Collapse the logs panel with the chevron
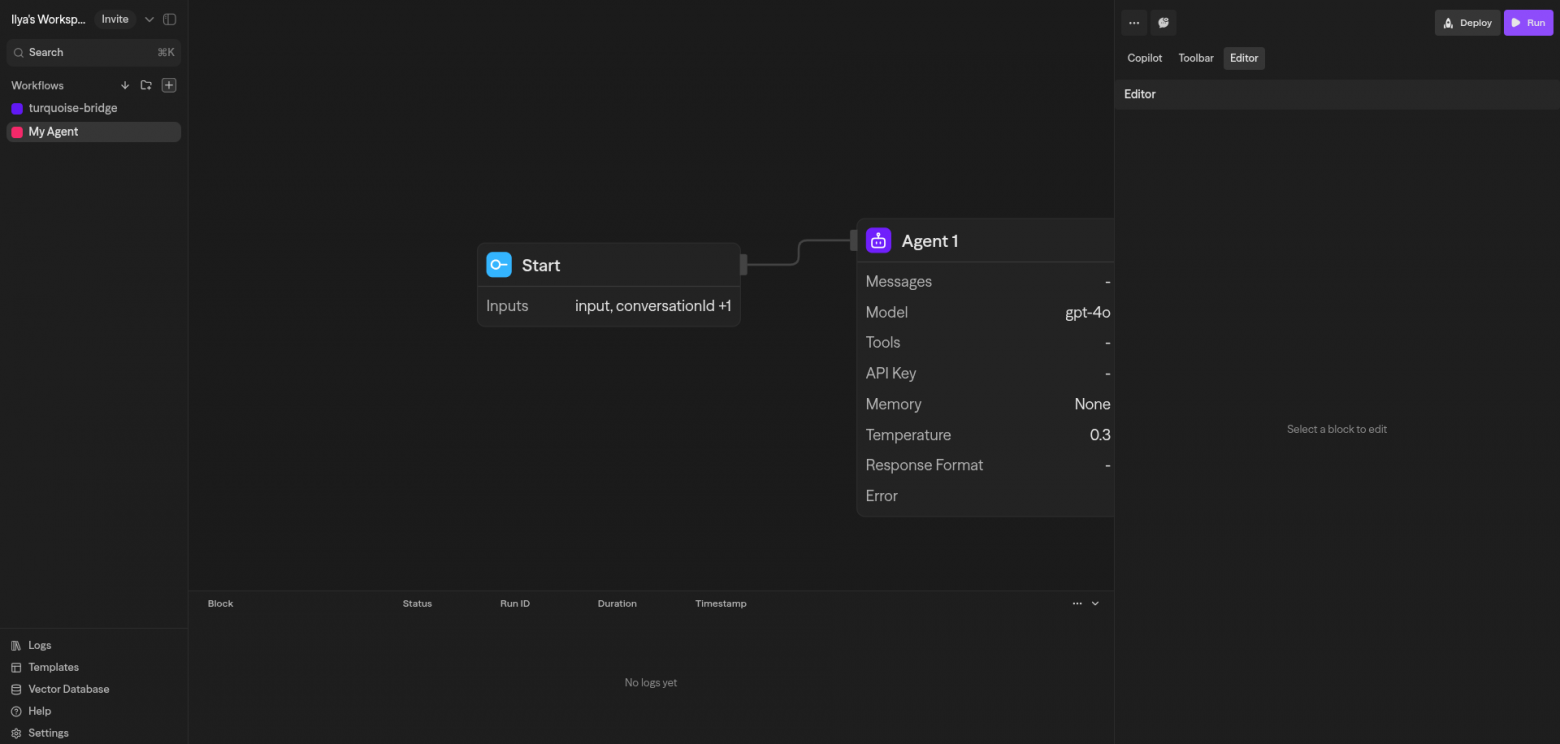The height and width of the screenshot is (744, 1560). (1095, 603)
